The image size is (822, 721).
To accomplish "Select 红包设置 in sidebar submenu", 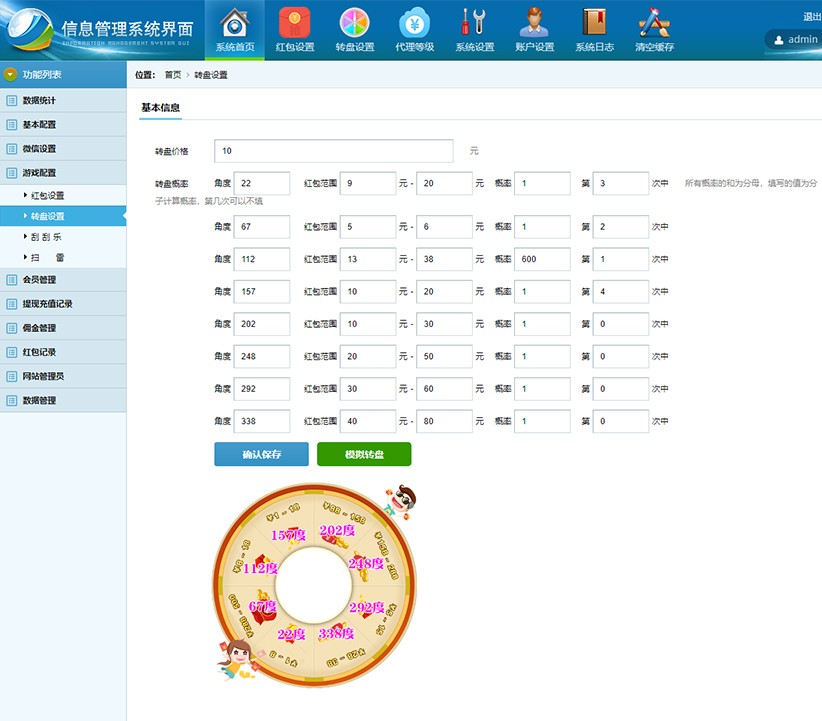I will tap(47, 196).
